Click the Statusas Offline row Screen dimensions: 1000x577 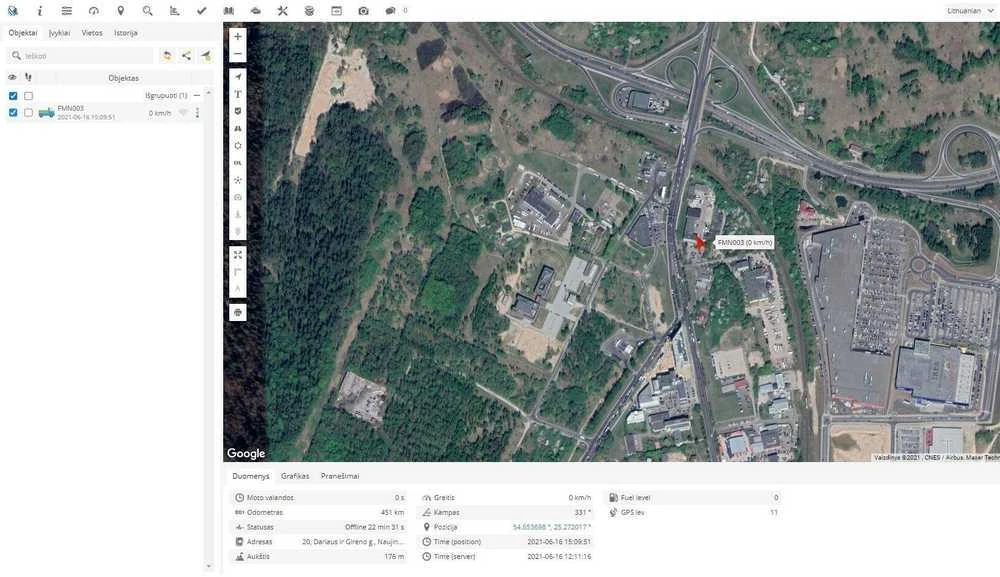[x=319, y=527]
